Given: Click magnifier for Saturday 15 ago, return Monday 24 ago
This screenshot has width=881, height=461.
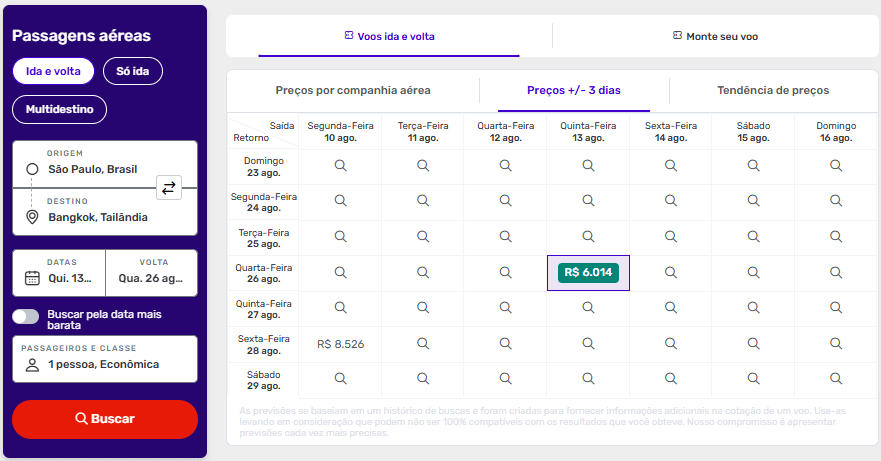Looking at the screenshot, I should (753, 200).
